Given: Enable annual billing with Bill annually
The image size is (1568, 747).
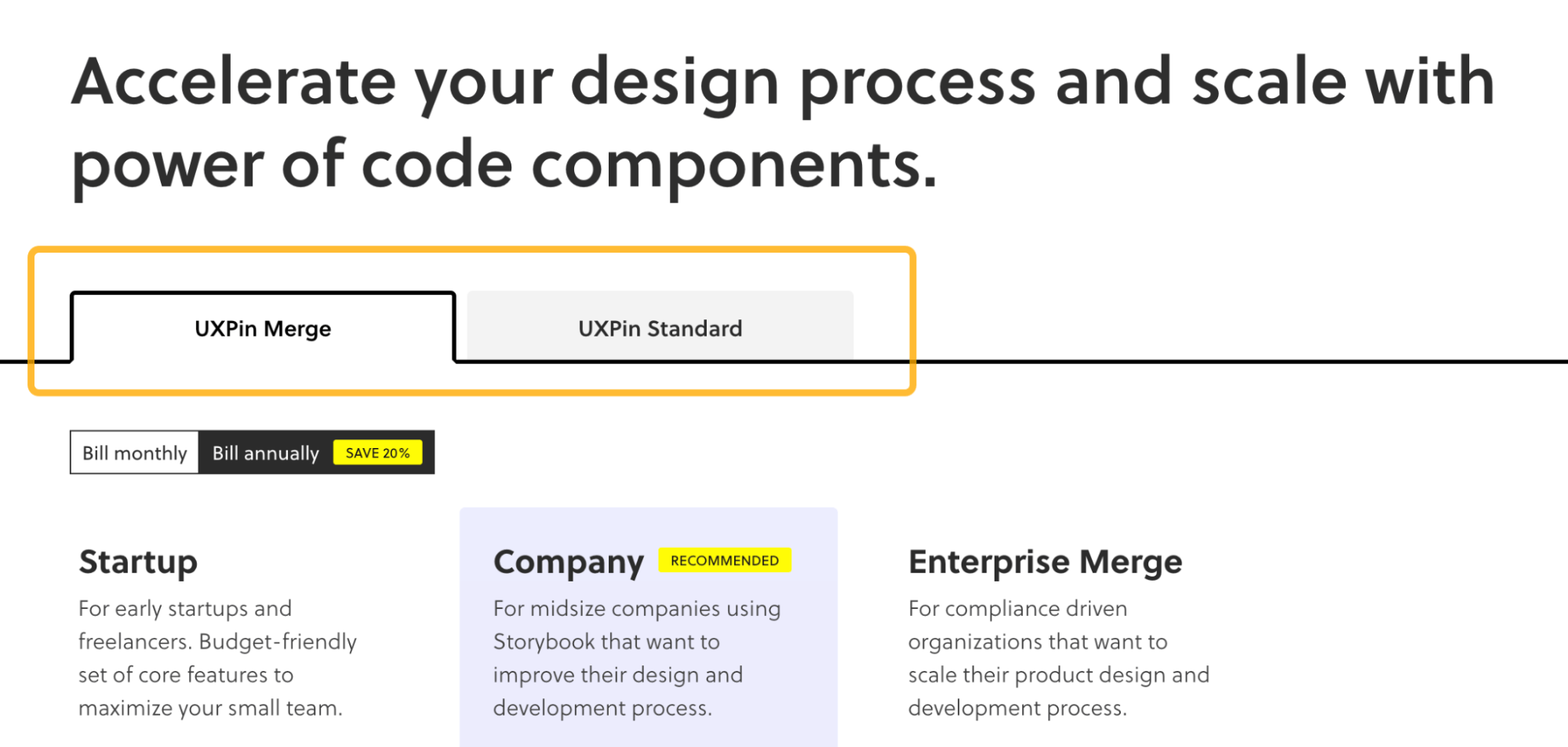Looking at the screenshot, I should point(264,452).
